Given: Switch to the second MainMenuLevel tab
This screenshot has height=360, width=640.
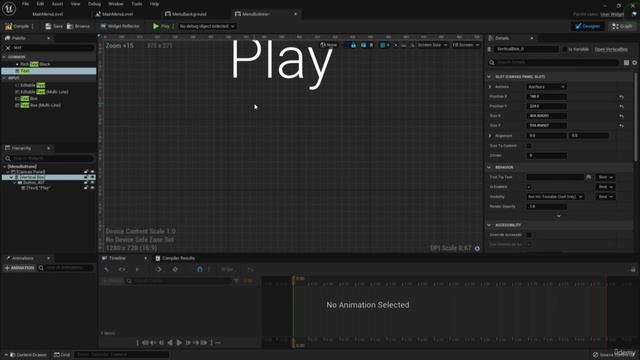Looking at the screenshot, I should click(114, 14).
